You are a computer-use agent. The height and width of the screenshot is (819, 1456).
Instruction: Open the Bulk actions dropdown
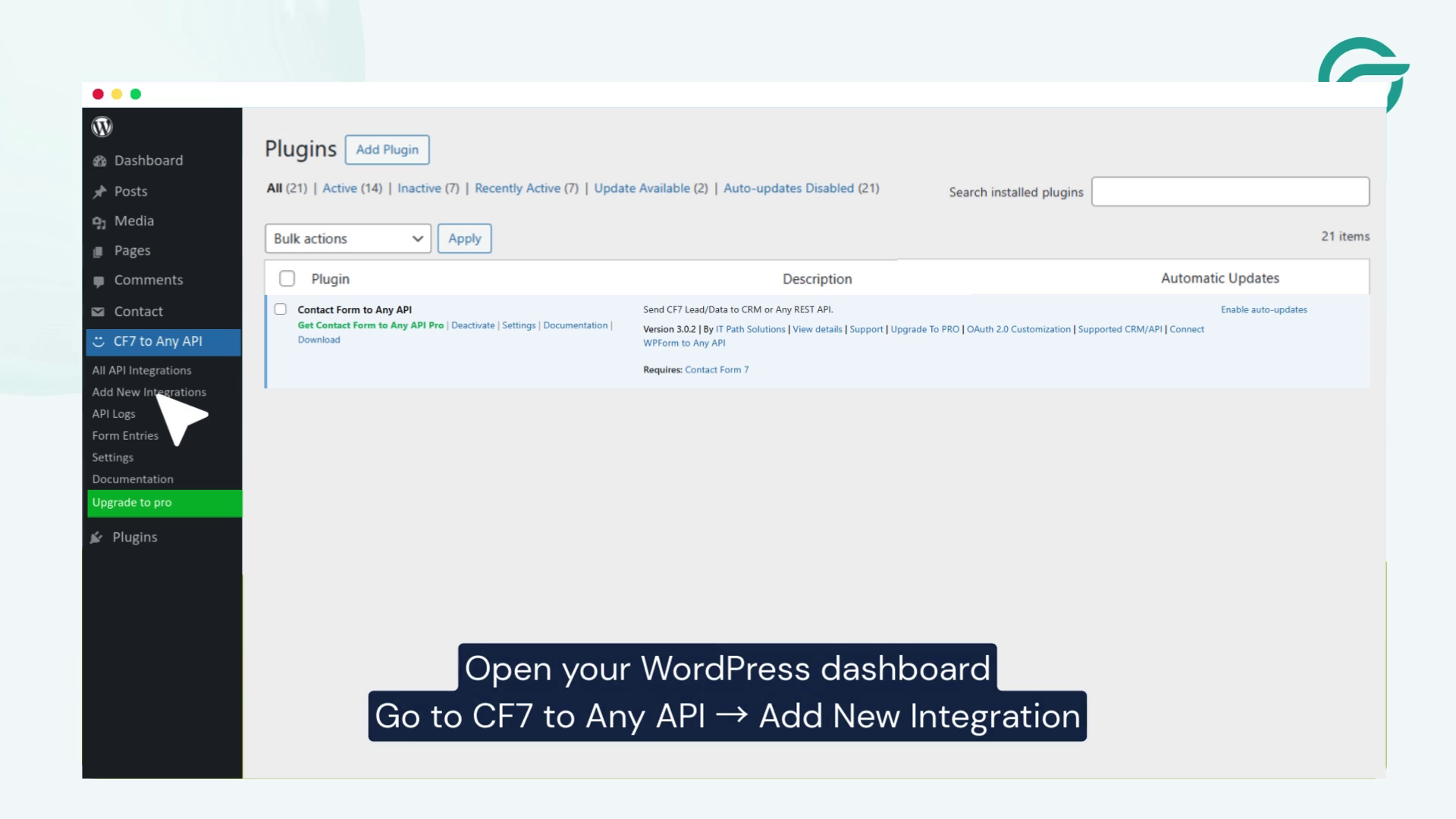coord(347,238)
